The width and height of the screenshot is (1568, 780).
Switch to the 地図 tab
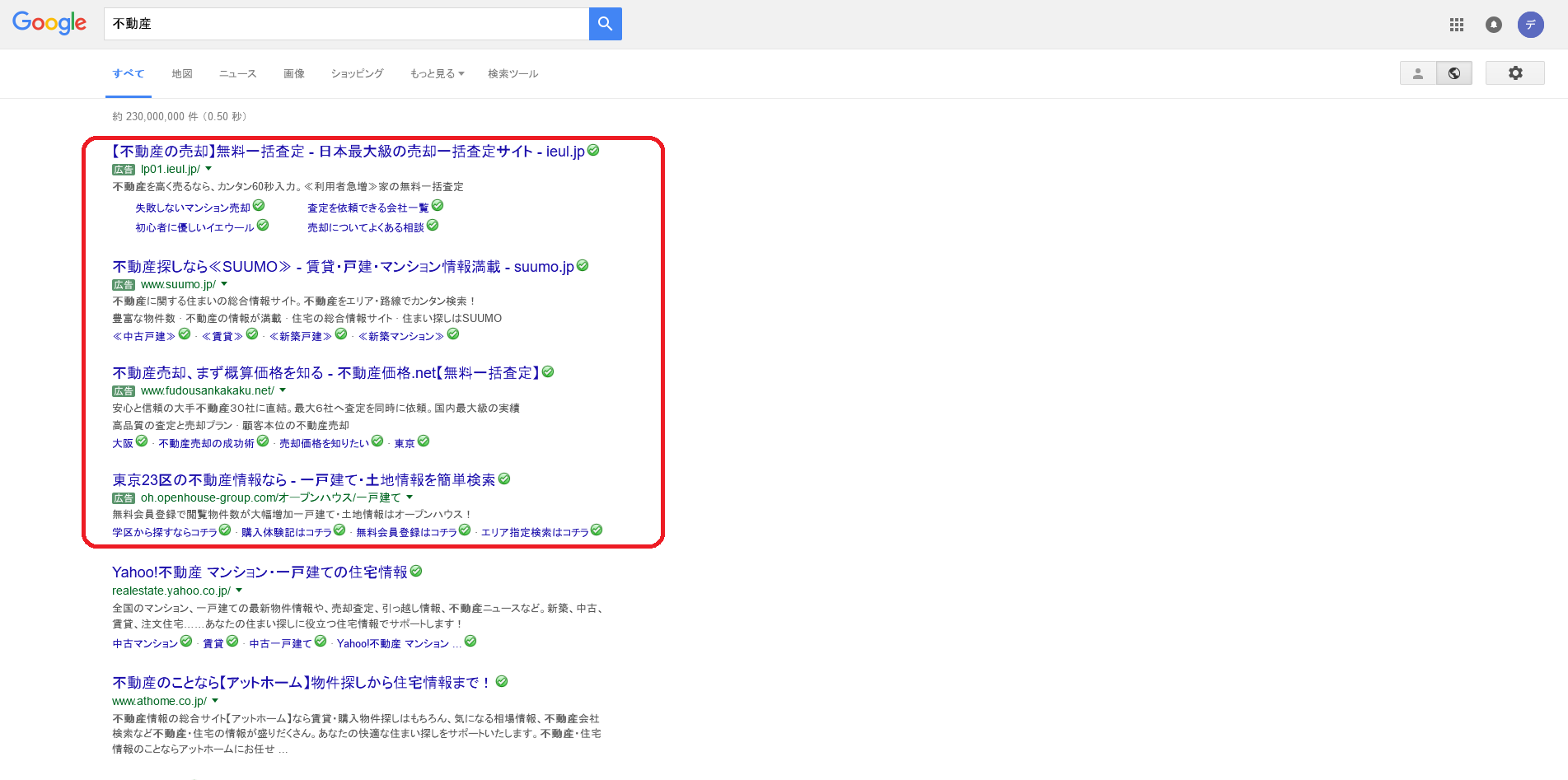coord(182,74)
